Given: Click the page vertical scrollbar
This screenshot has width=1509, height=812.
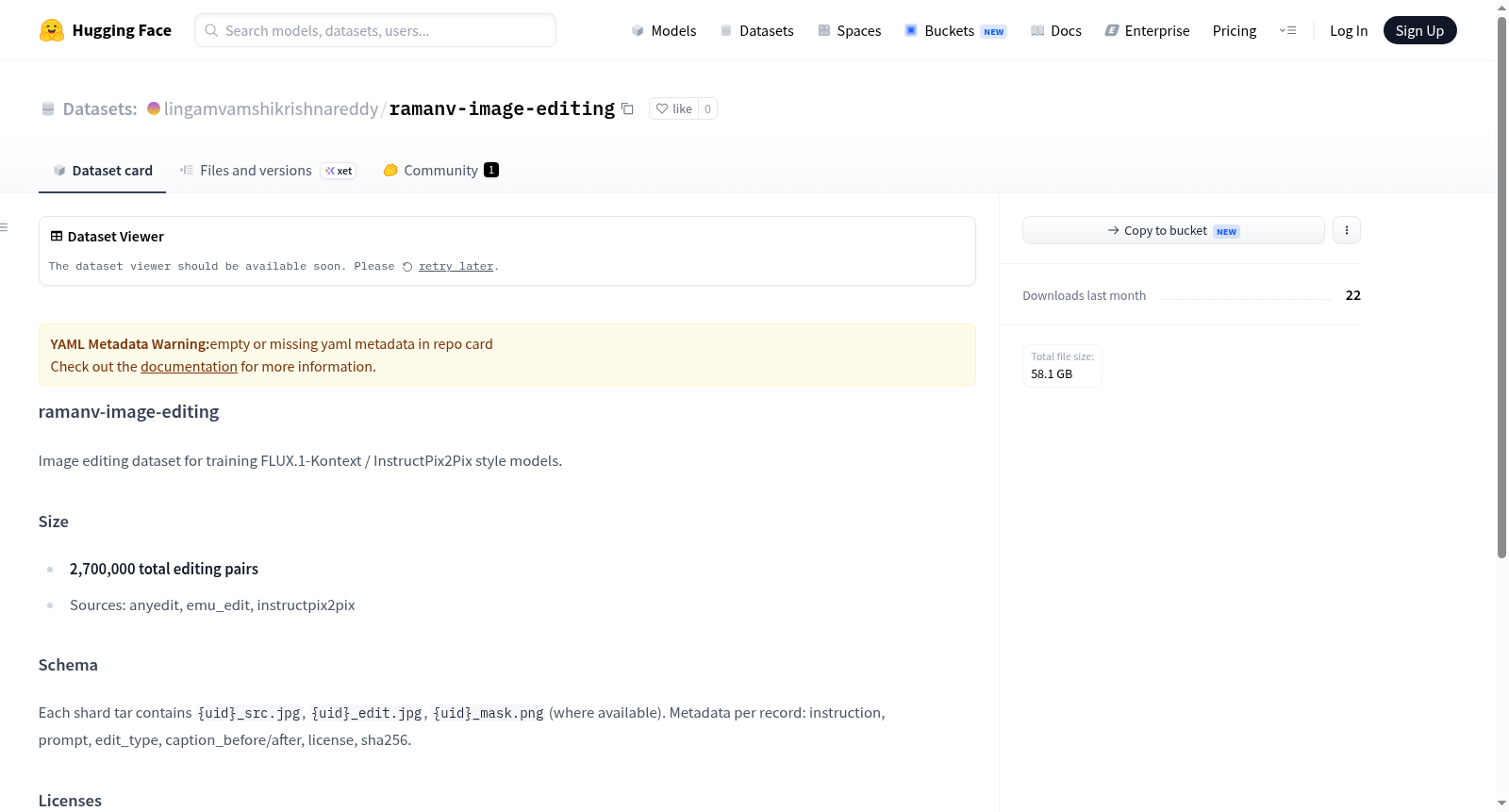Looking at the screenshot, I should (1501, 288).
